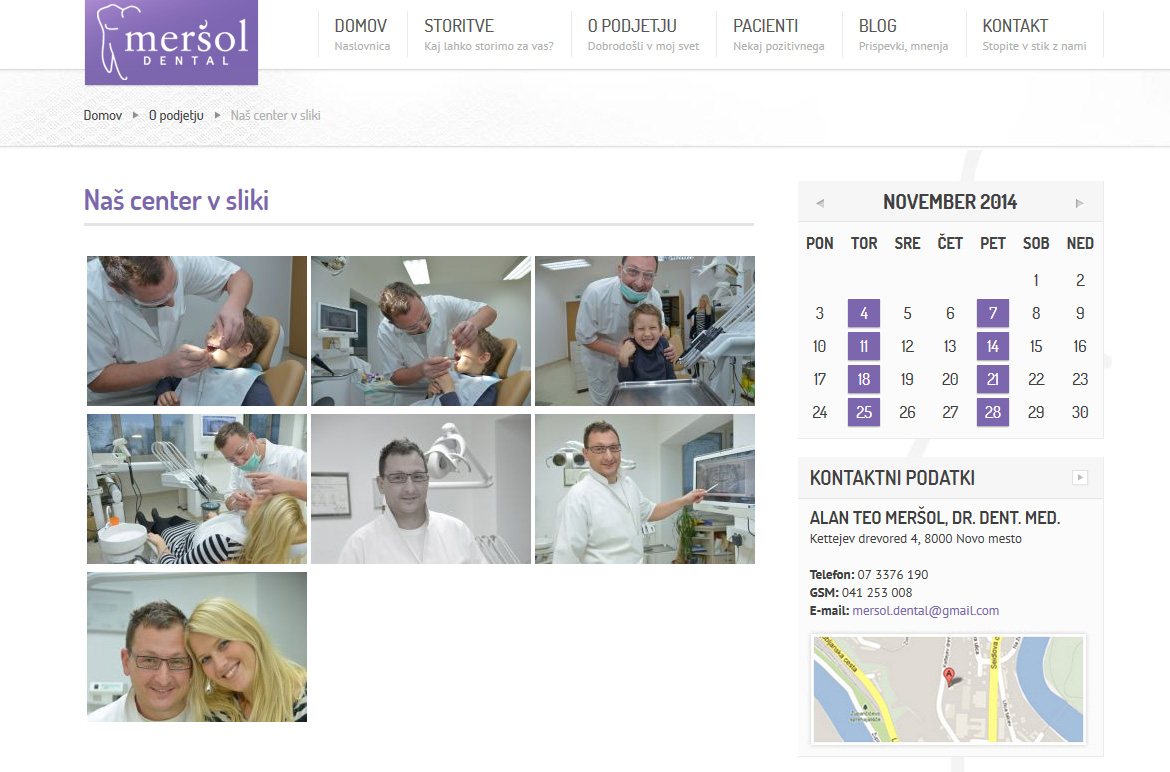Select November 4 on the calendar
The image size is (1170, 772).
point(864,313)
